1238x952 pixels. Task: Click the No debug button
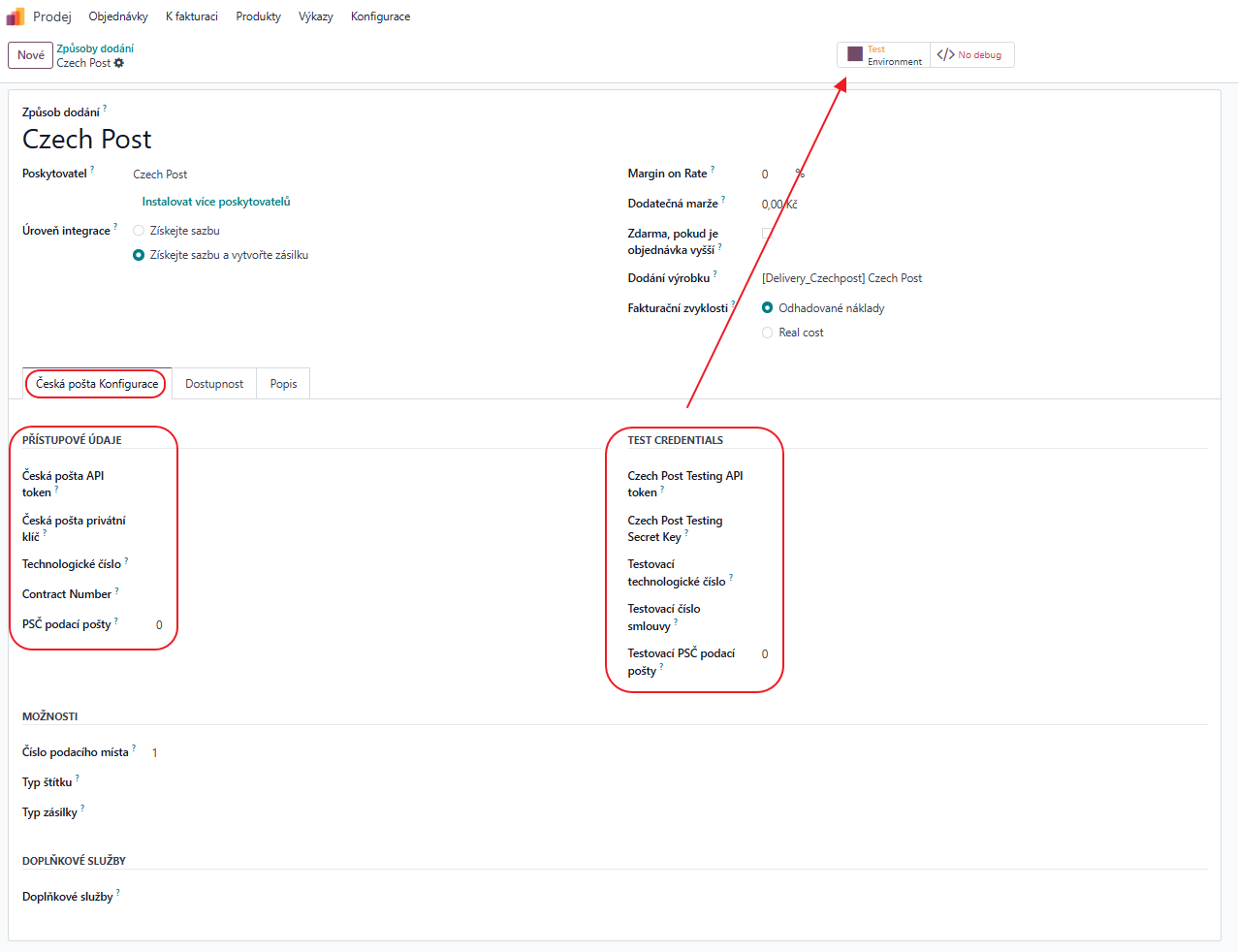(972, 55)
